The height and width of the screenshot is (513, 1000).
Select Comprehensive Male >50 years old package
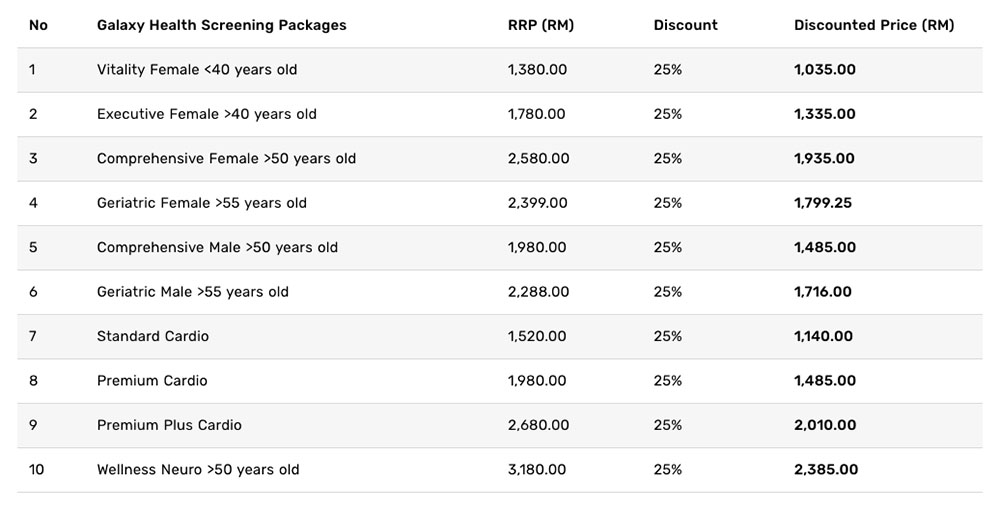(x=217, y=248)
